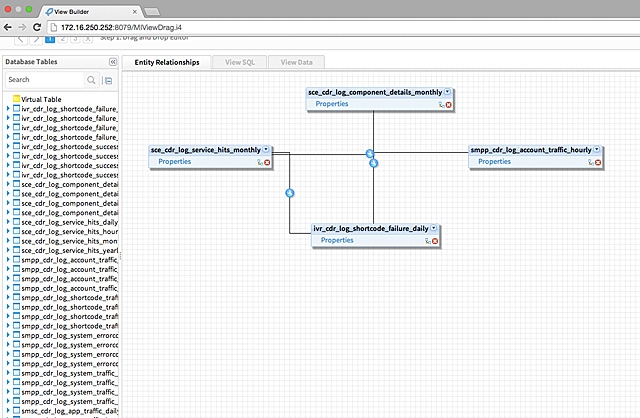Expand the first ivr_cdr_log_shortcode_failure tree node
The height and width of the screenshot is (418, 640).
8,108
